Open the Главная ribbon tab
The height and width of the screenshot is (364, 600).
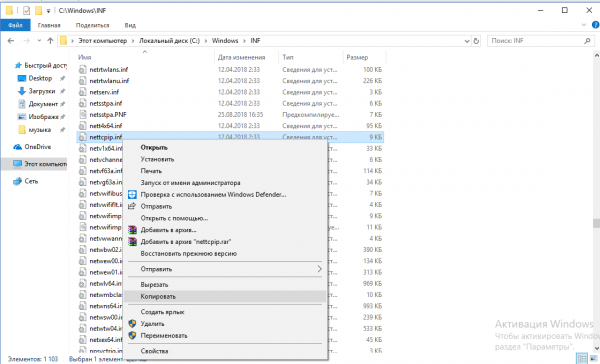tap(49, 25)
